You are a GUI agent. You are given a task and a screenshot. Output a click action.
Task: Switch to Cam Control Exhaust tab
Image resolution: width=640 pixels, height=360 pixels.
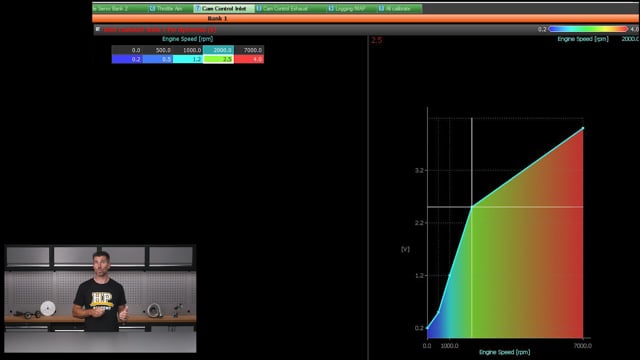pyautogui.click(x=291, y=8)
